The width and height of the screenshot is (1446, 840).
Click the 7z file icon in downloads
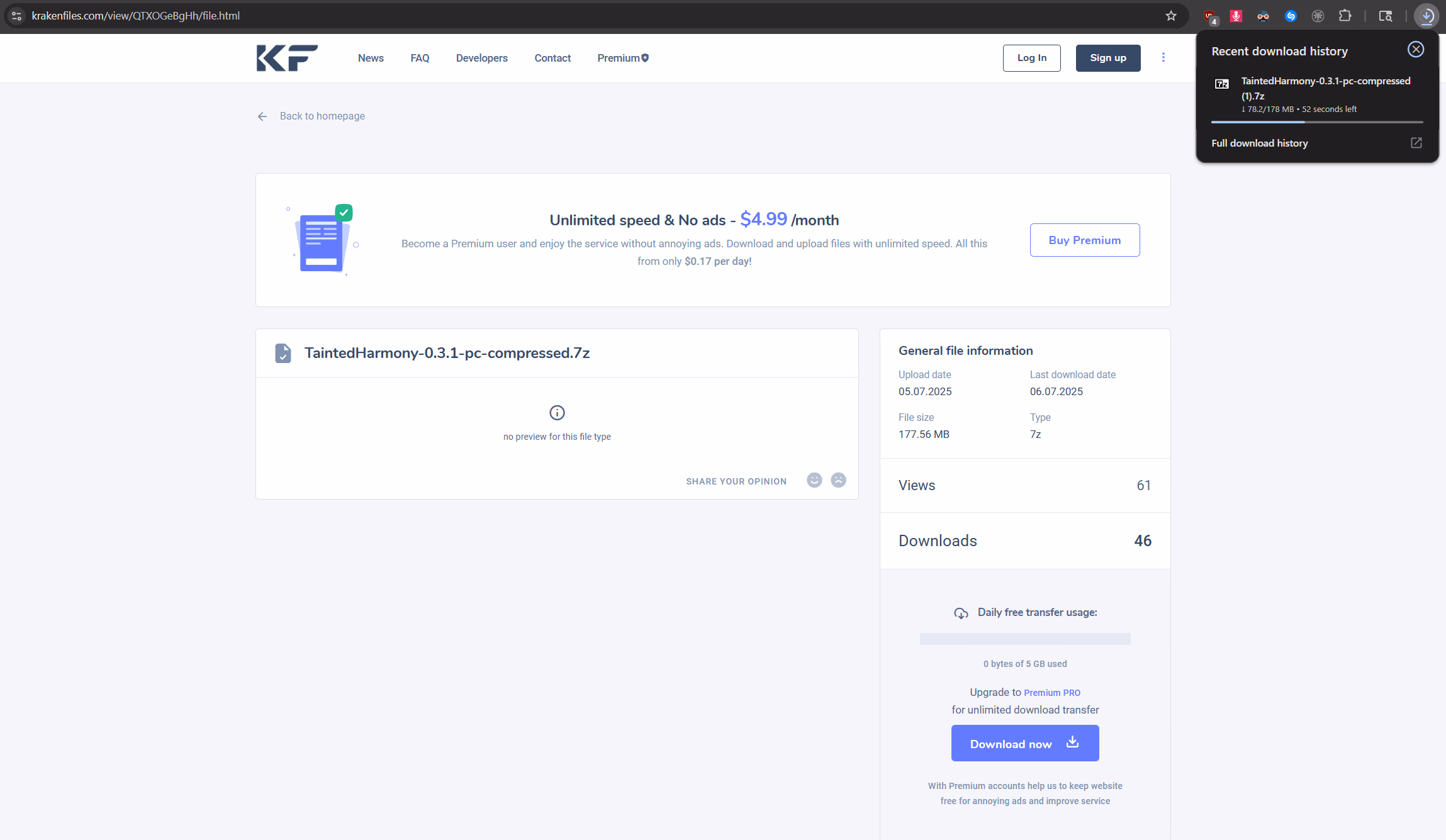(x=1221, y=84)
